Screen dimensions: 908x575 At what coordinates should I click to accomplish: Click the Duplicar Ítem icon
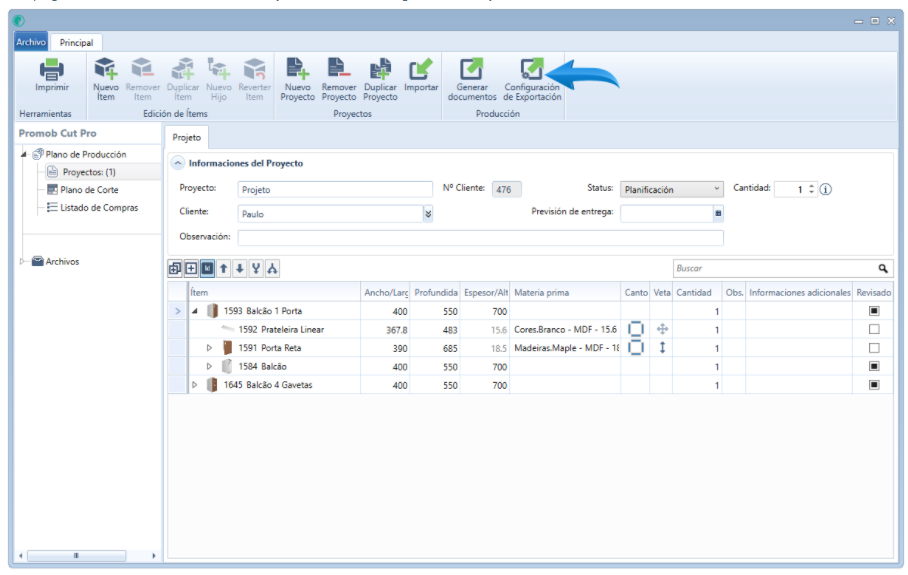[x=182, y=68]
